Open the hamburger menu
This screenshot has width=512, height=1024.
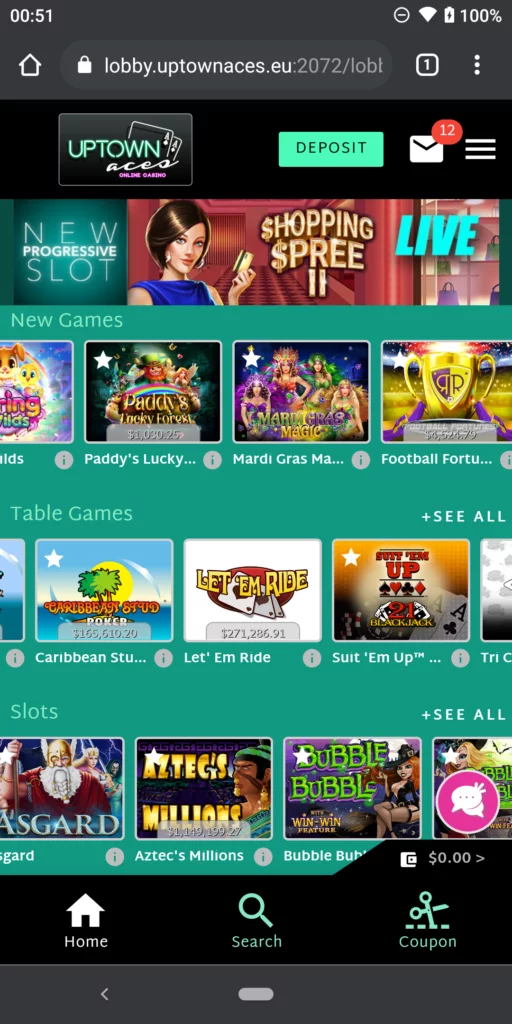coord(480,150)
